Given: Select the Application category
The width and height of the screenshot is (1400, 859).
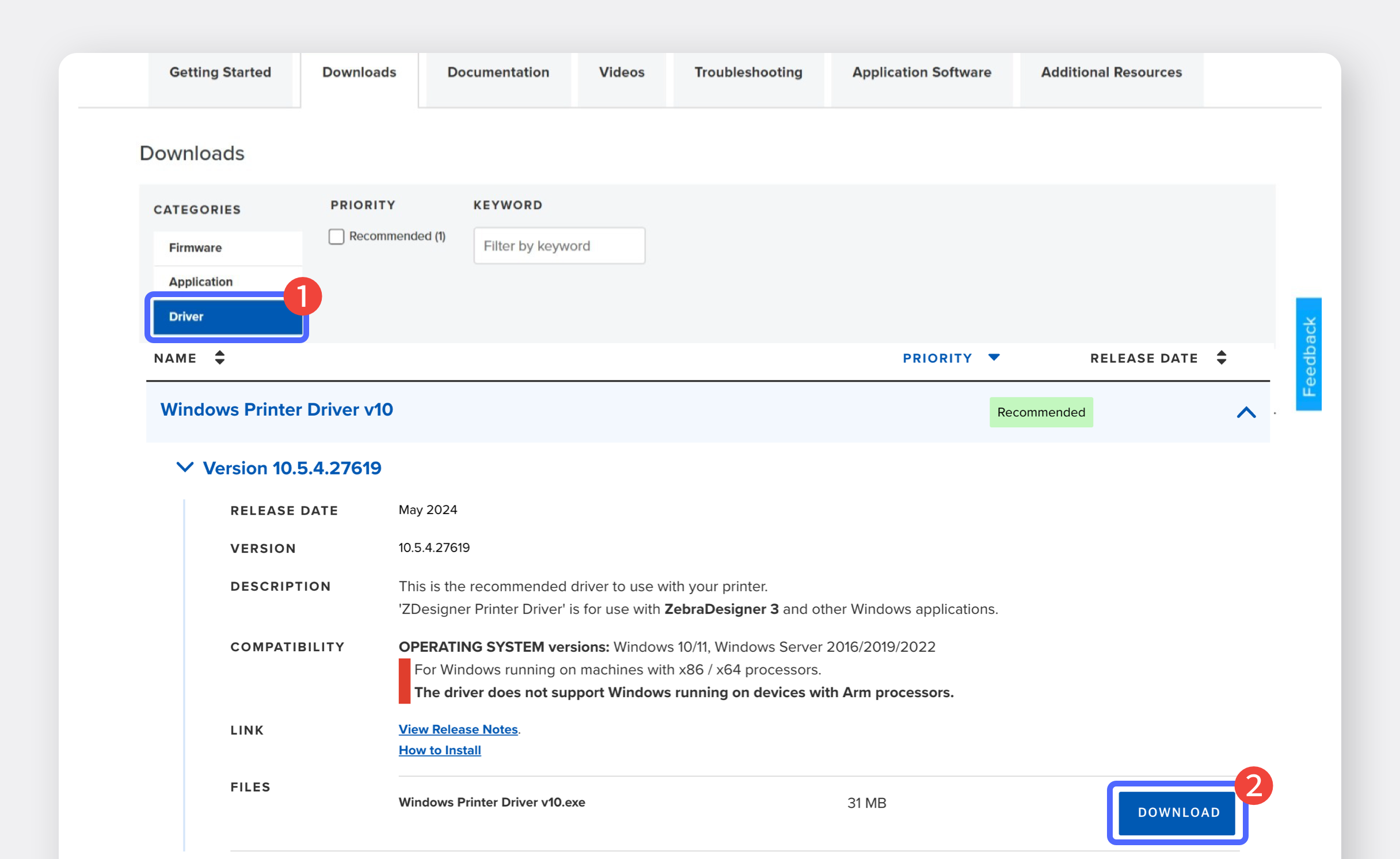Looking at the screenshot, I should point(227,282).
